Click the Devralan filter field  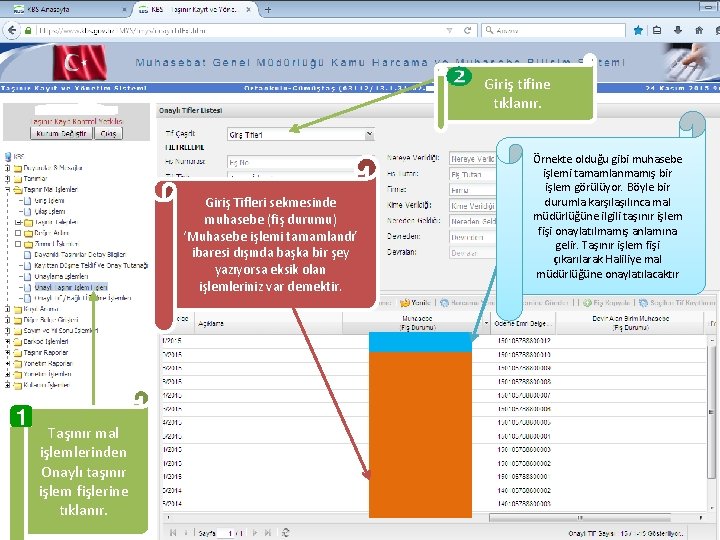coord(473,253)
